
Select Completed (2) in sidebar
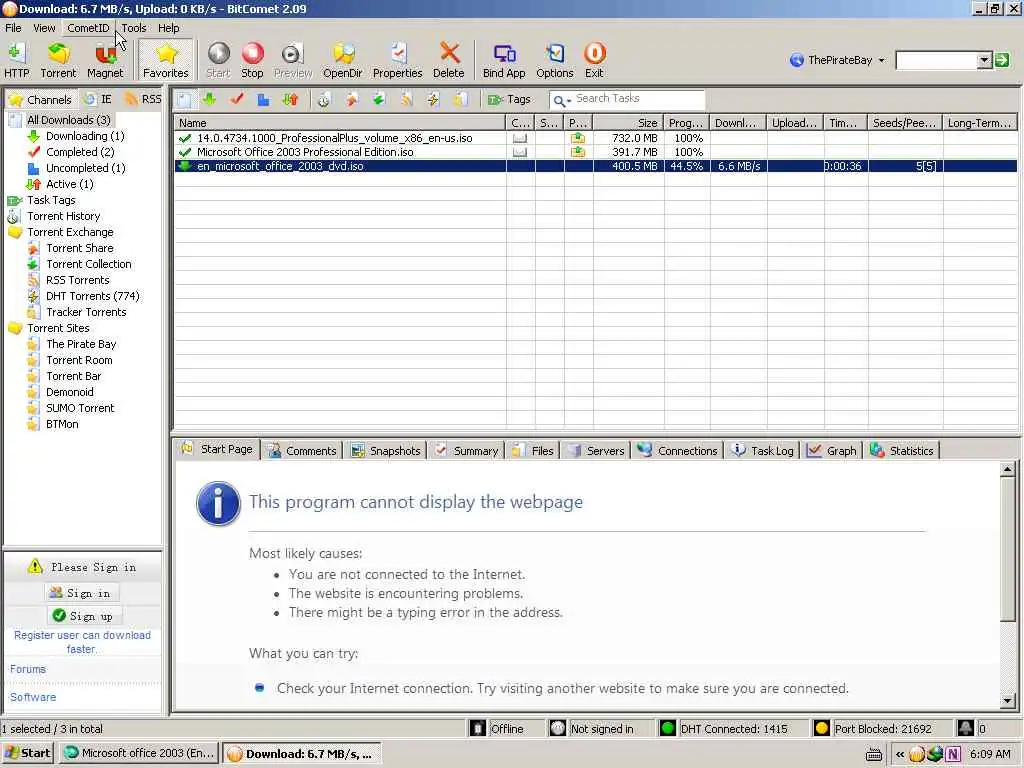coord(80,152)
